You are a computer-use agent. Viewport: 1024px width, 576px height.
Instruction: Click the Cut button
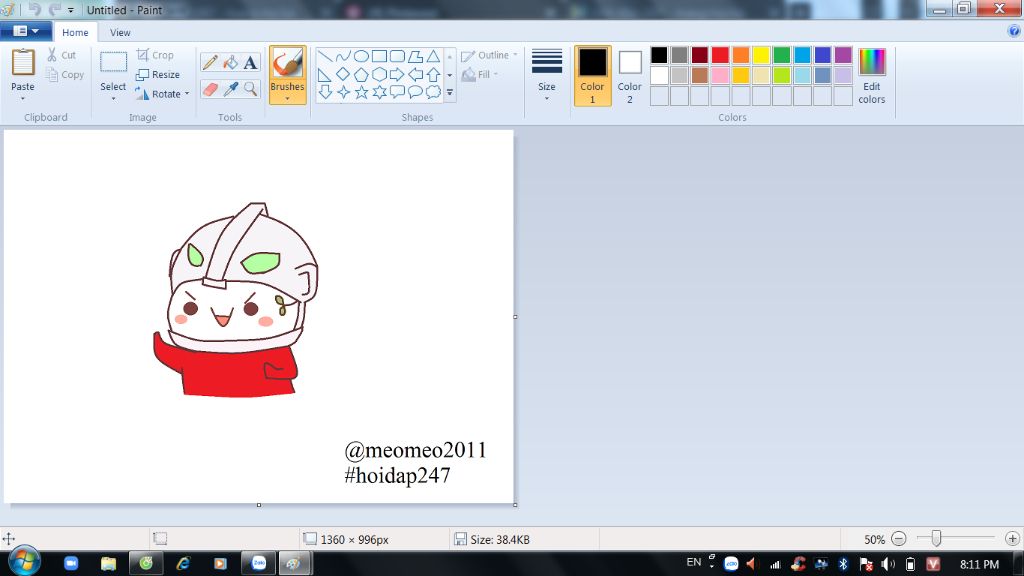click(x=61, y=56)
